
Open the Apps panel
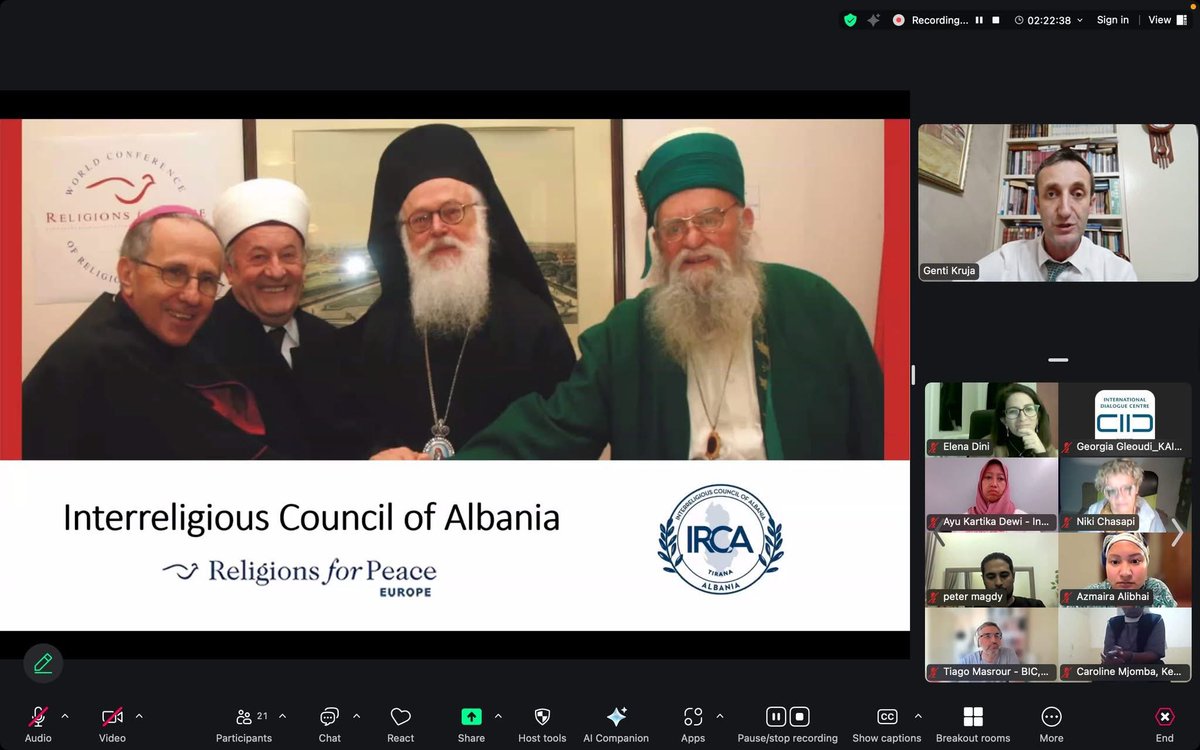693,724
